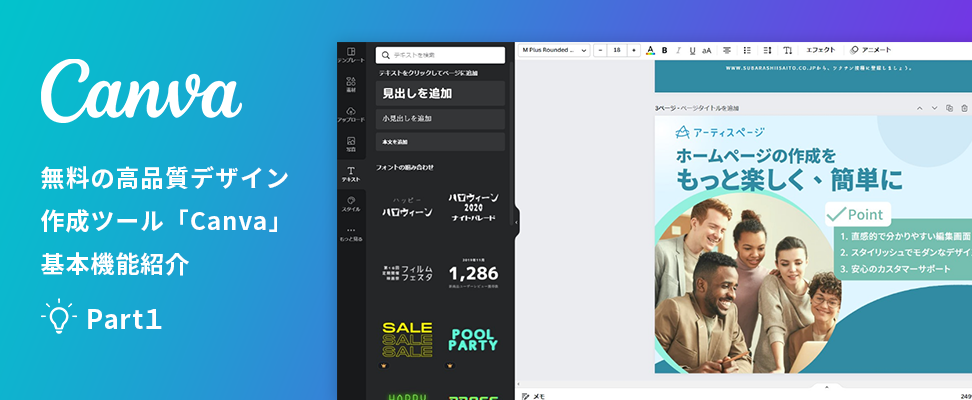972x400 pixels.
Task: Add body text with 本文を追加
Action: click(440, 141)
